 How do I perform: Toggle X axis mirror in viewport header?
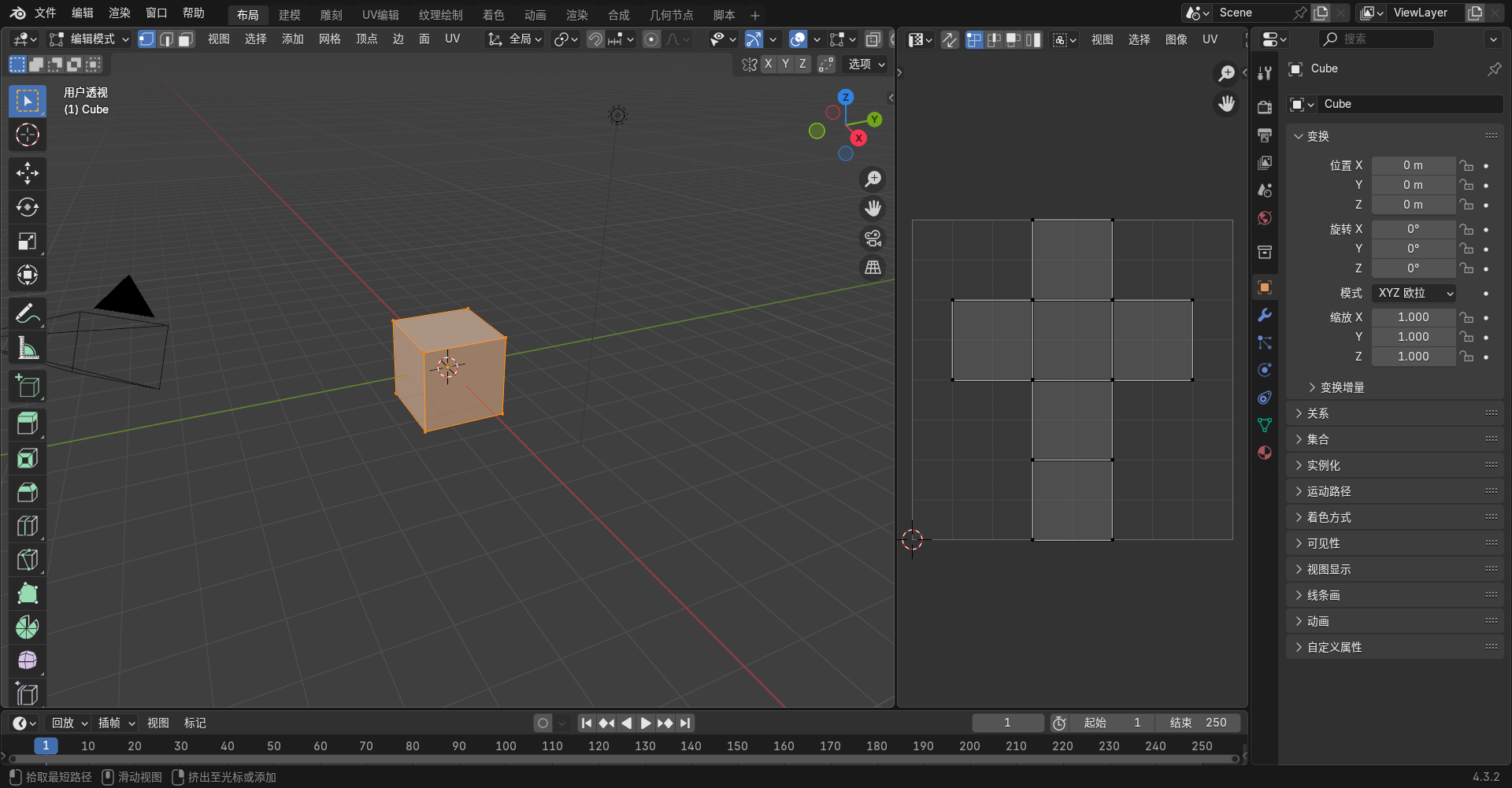[768, 65]
